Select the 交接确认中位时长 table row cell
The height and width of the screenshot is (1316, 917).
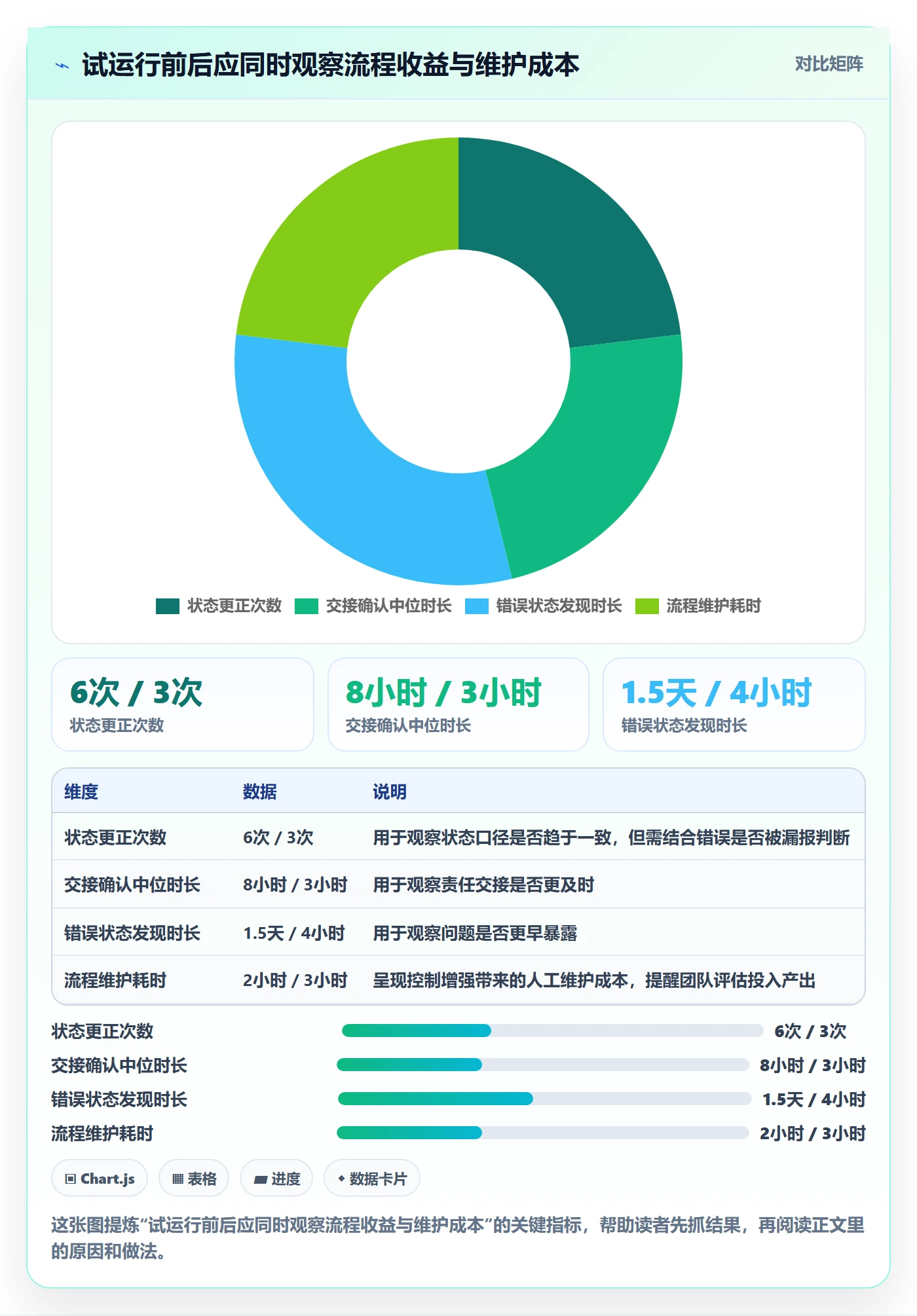[132, 885]
